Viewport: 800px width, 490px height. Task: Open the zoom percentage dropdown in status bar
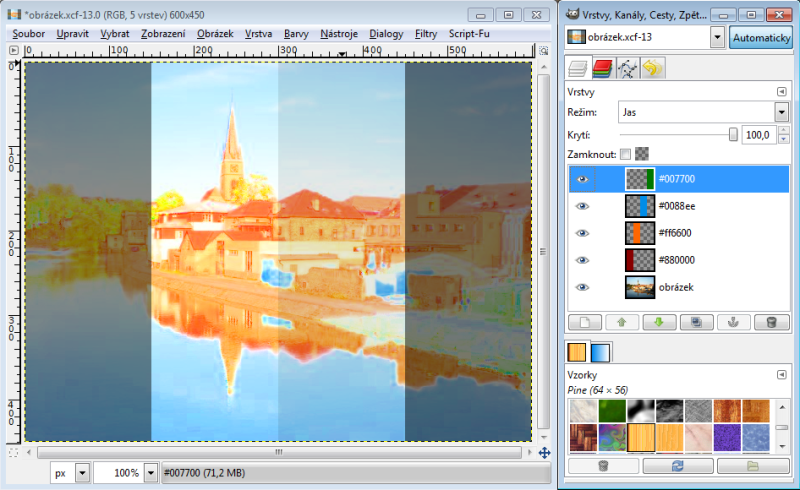click(151, 472)
